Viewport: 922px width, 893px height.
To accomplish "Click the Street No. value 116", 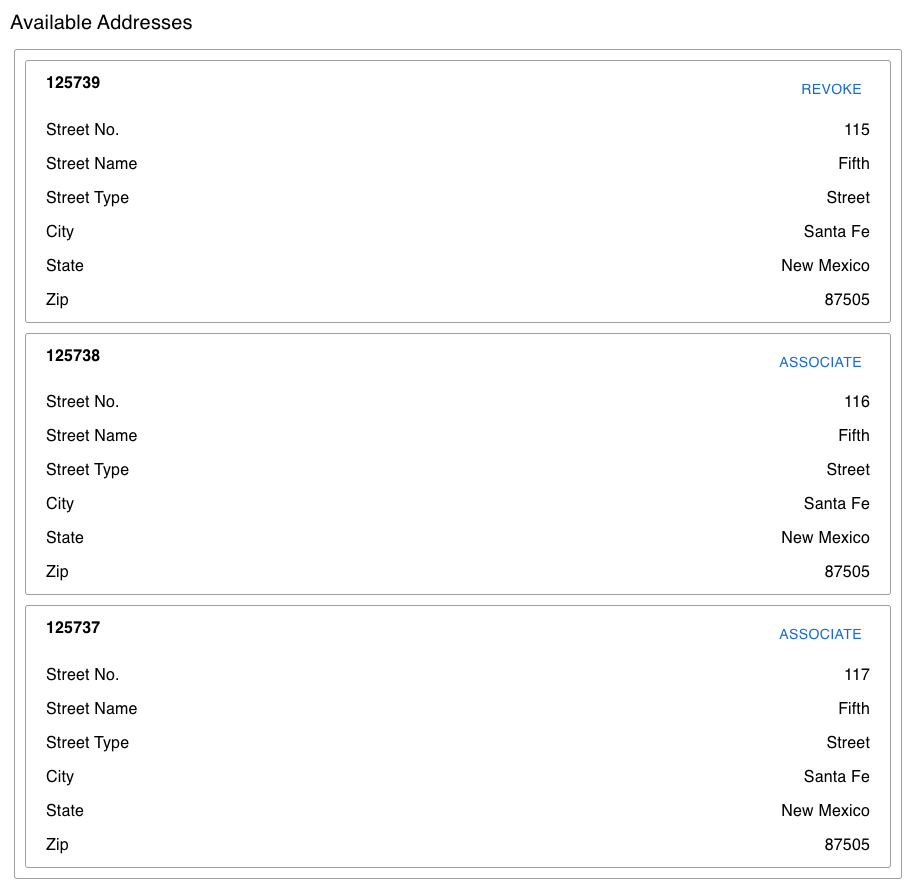I will pos(856,401).
